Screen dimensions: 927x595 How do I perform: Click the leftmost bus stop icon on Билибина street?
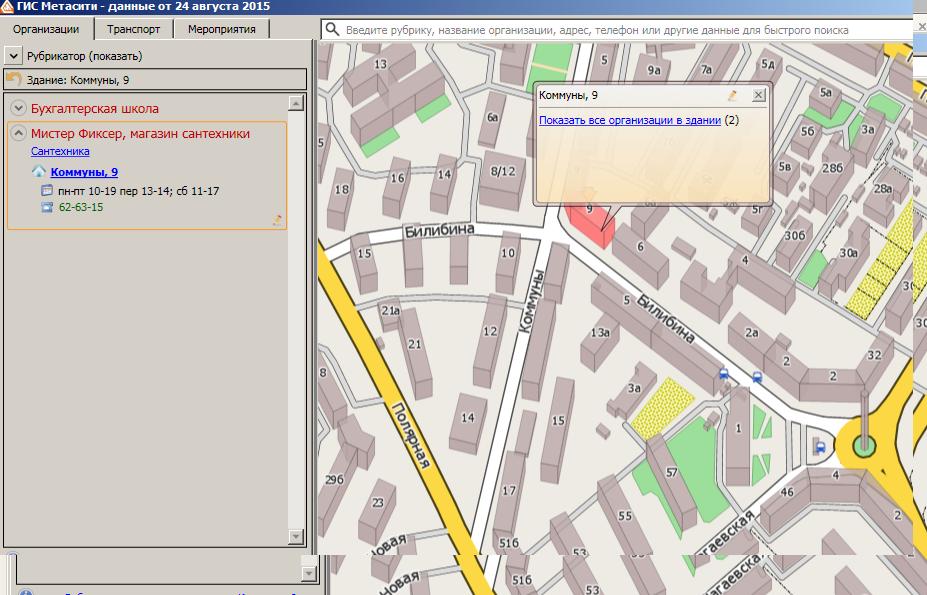pyautogui.click(x=723, y=374)
